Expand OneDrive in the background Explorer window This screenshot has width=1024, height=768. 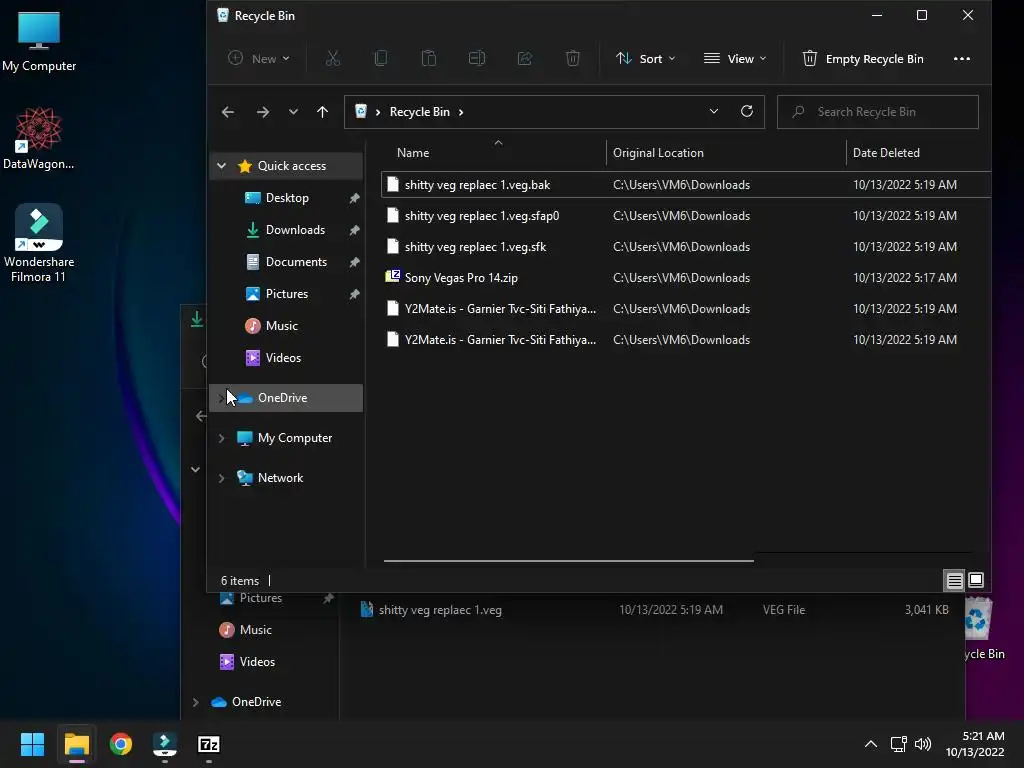195,702
